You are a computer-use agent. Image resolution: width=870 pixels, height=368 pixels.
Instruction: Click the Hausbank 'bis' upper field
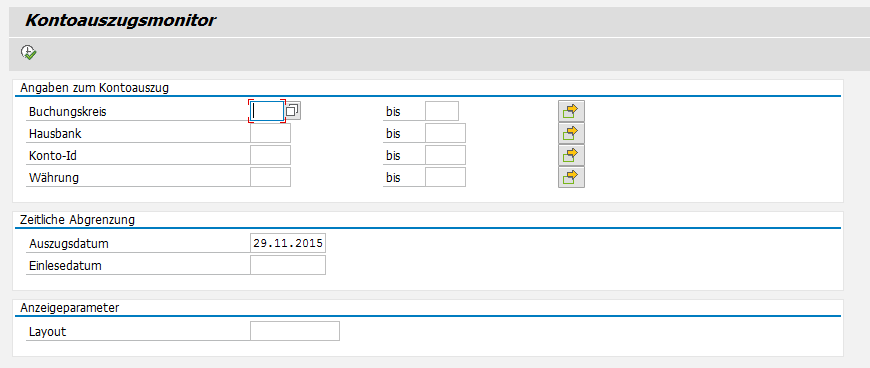445,133
